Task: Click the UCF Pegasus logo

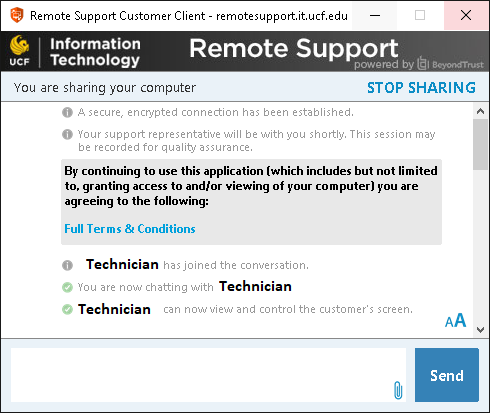Action: [x=19, y=51]
